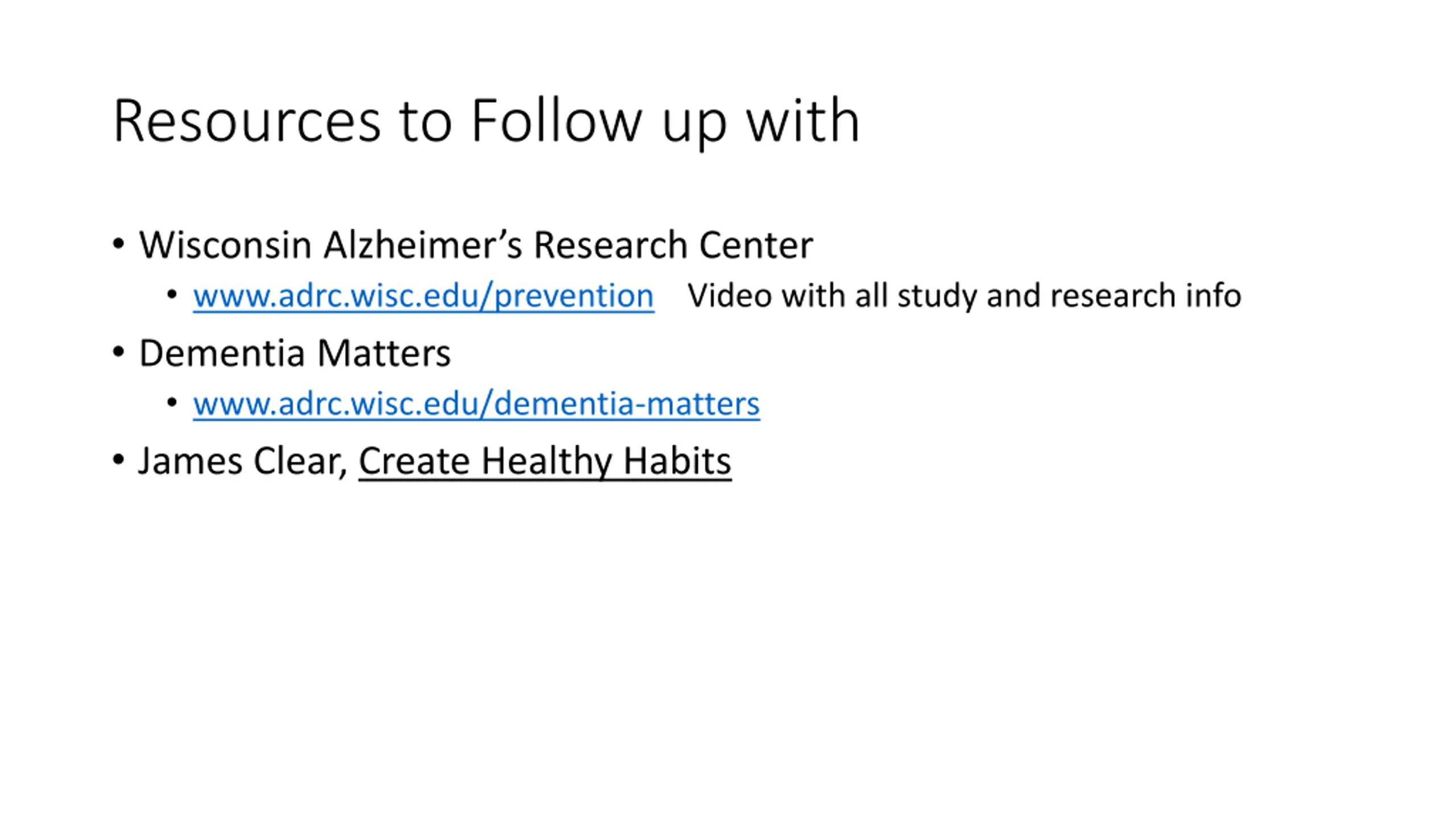The width and height of the screenshot is (1456, 819).
Task: Open the adrc.wisc.edu/dementia-matters link
Action: [476, 404]
